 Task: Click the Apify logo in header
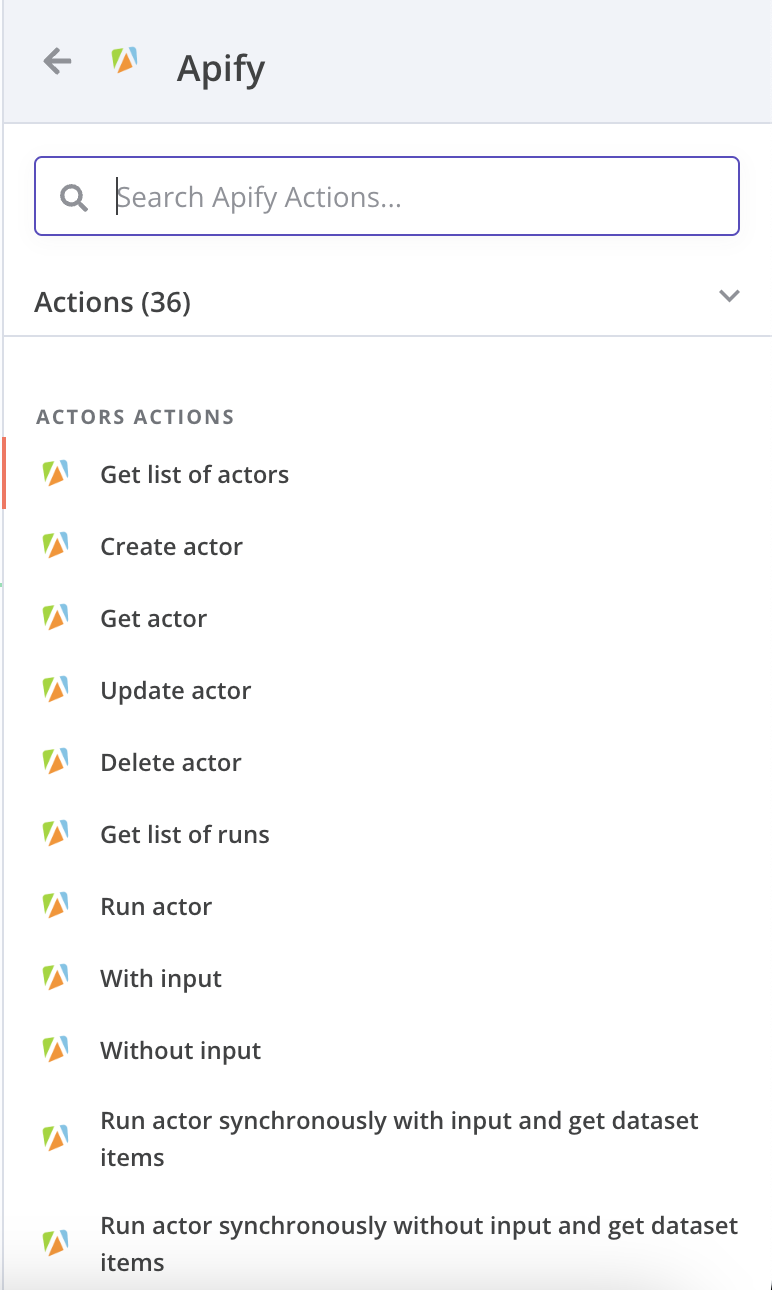coord(124,61)
